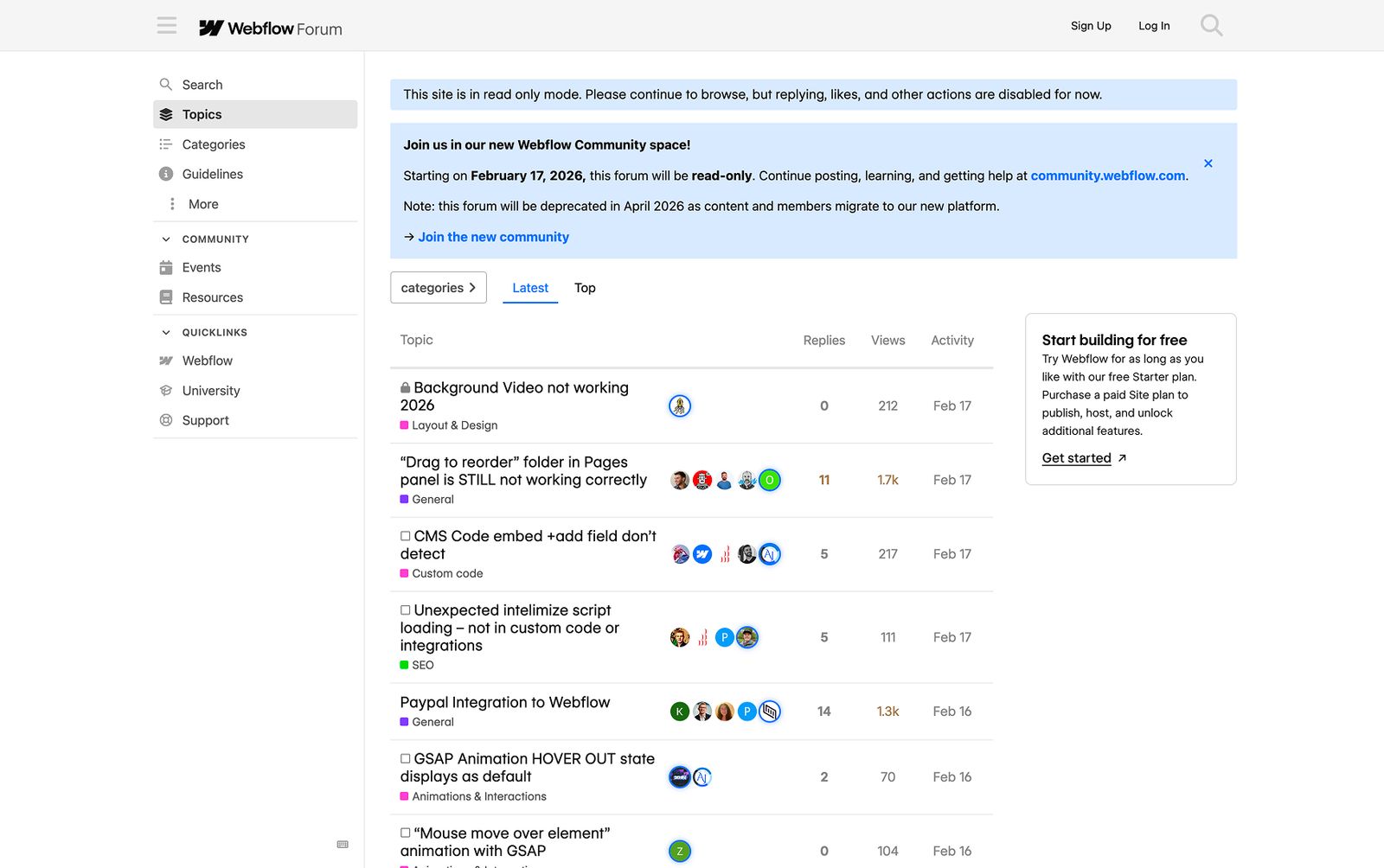The width and height of the screenshot is (1384, 868).
Task: Click Log In button
Action: (x=1154, y=26)
